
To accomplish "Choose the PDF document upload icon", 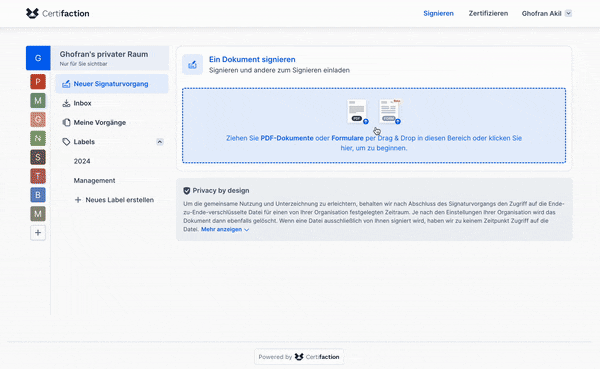I will point(357,112).
